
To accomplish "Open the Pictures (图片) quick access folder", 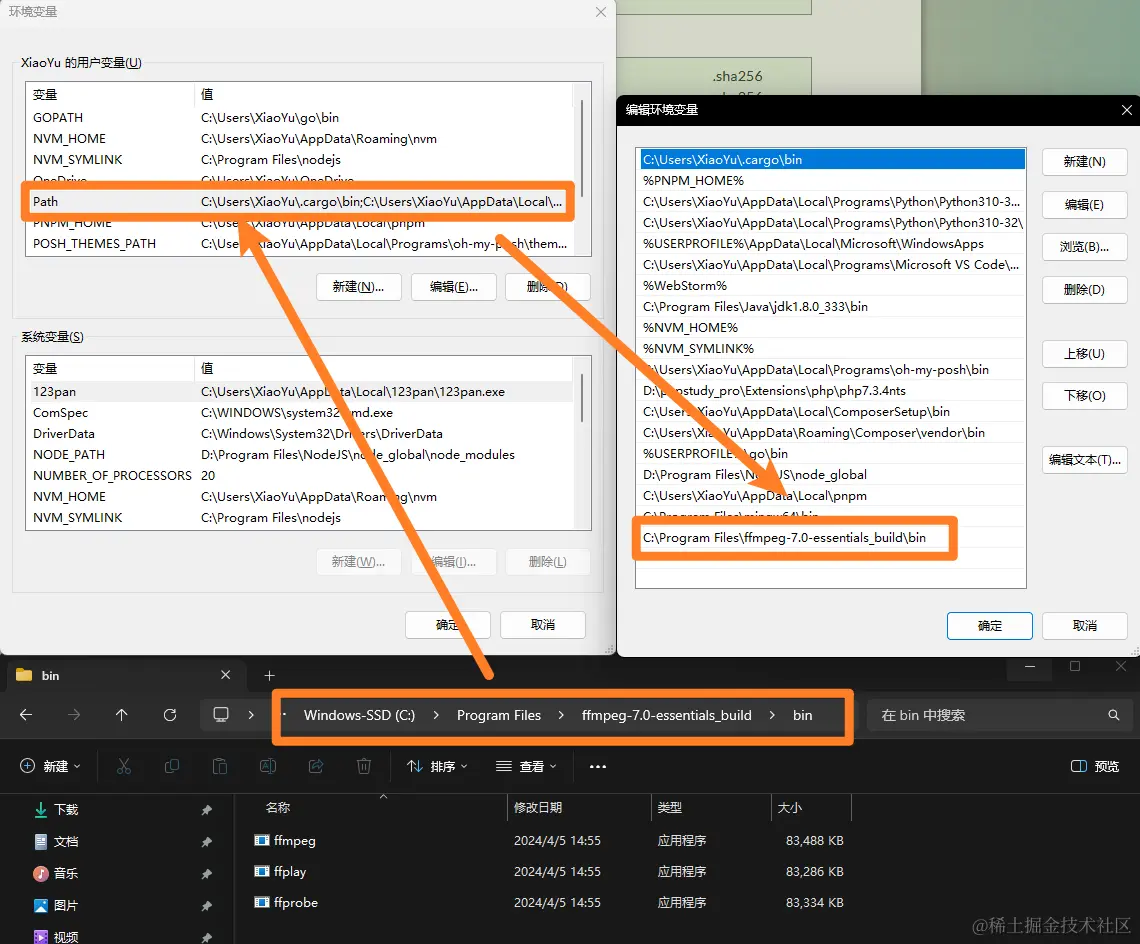I will pyautogui.click(x=65, y=905).
